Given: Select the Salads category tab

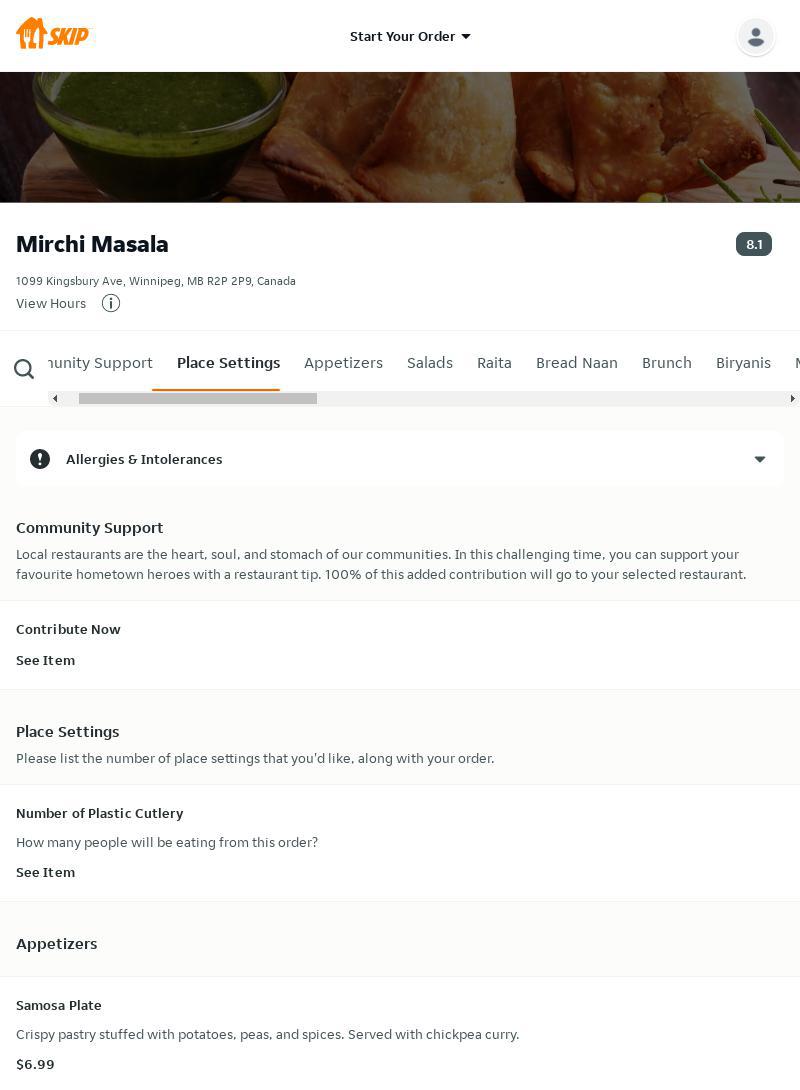Looking at the screenshot, I should pyautogui.click(x=430, y=363).
